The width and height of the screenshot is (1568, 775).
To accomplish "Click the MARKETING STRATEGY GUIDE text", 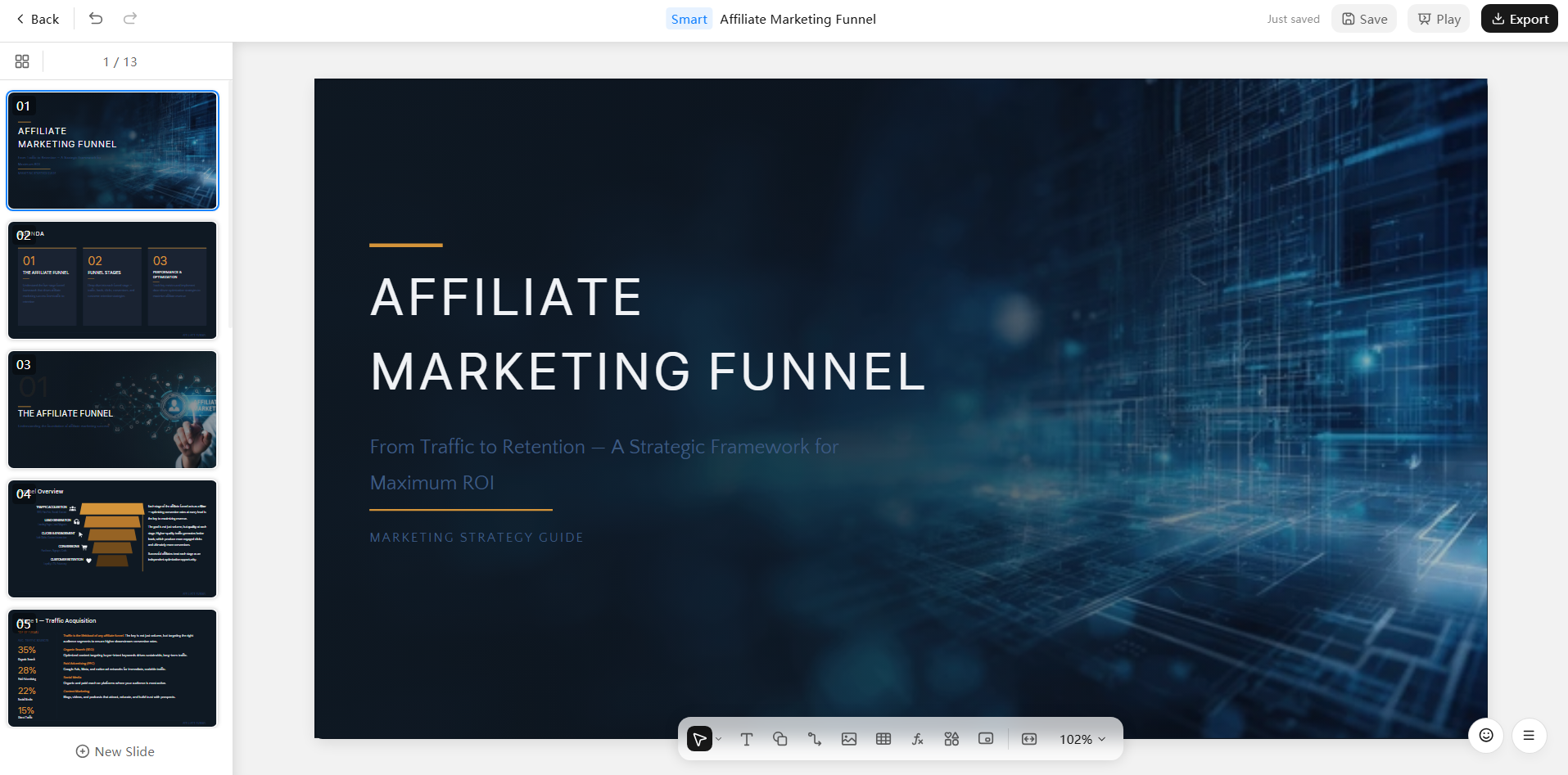I will (477, 538).
